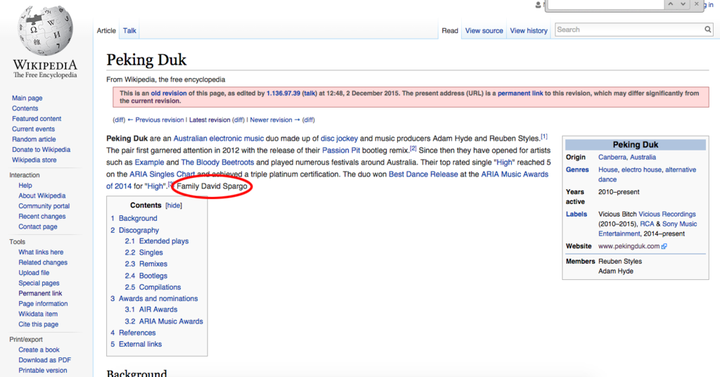This screenshot has height=377, width=720.
Task: Click the sidebar Permanent link
Action: coord(40,293)
